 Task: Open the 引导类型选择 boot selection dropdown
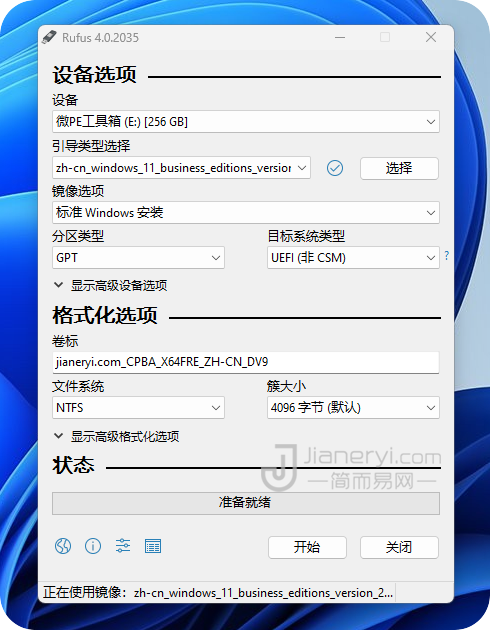pyautogui.click(x=181, y=168)
